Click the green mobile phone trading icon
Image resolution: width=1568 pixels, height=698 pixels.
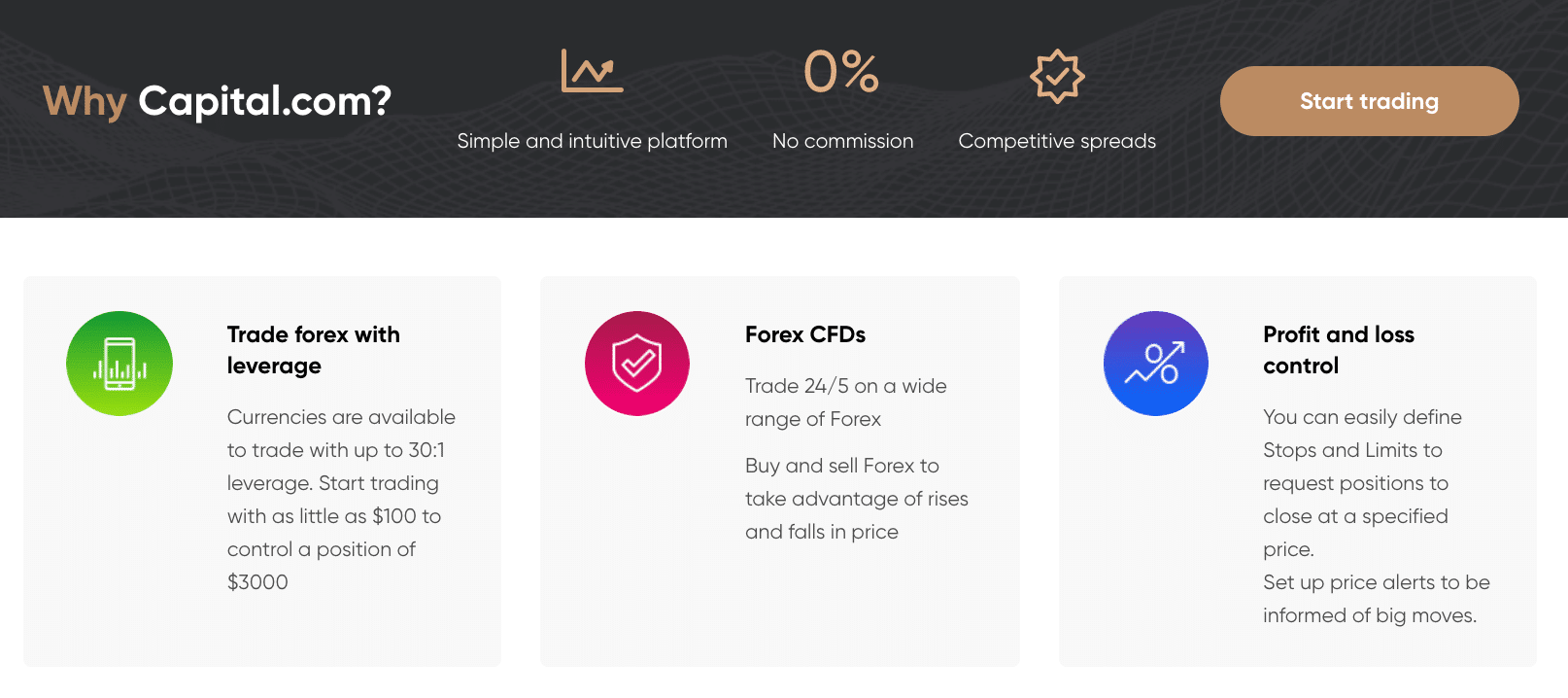pyautogui.click(x=119, y=363)
